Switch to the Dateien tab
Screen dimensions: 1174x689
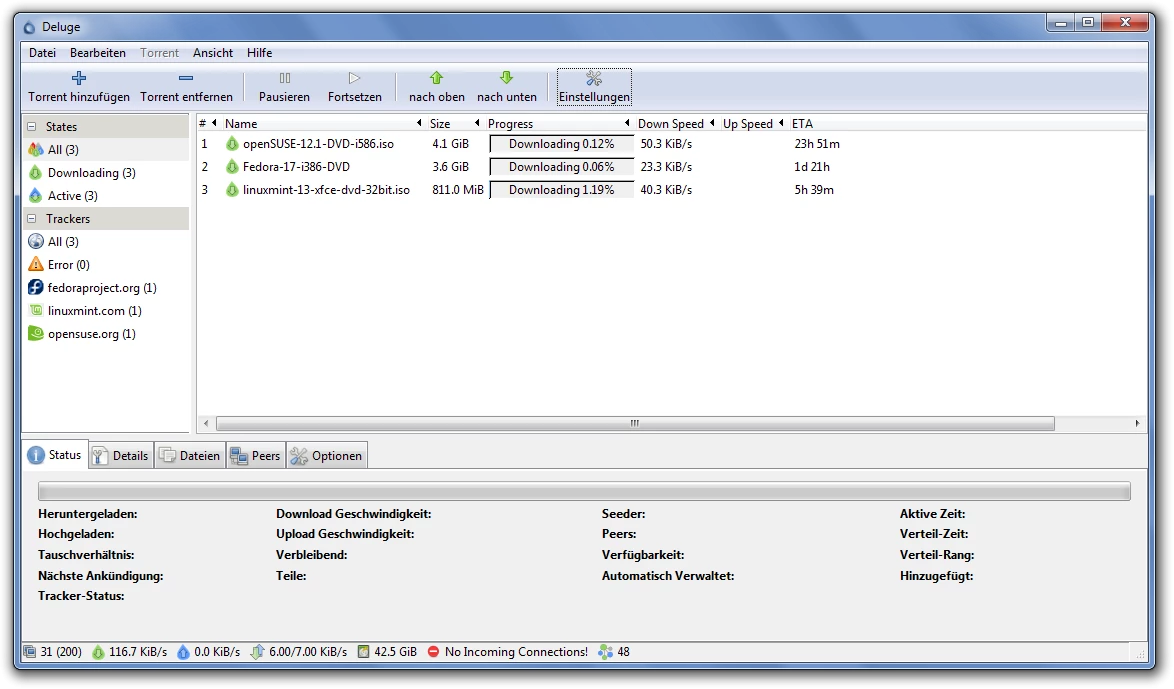pos(190,456)
